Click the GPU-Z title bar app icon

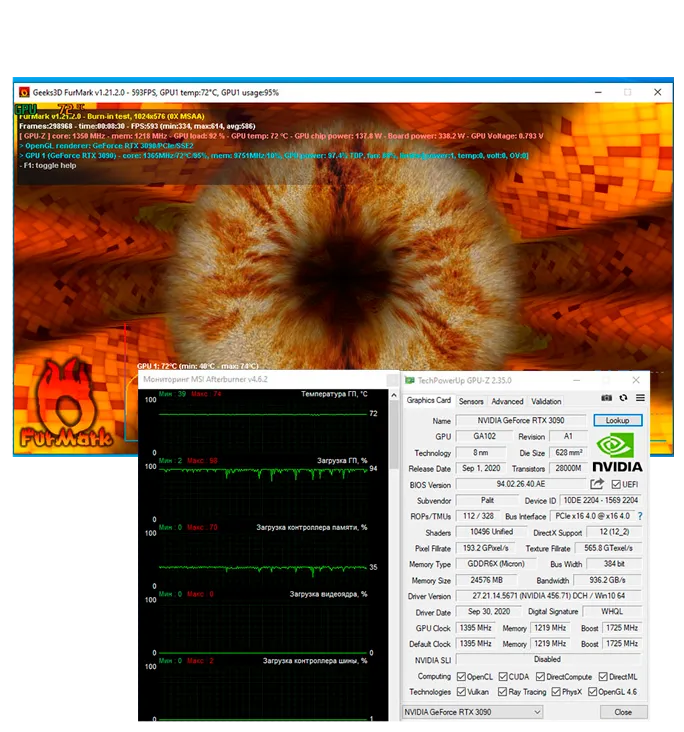[x=409, y=380]
